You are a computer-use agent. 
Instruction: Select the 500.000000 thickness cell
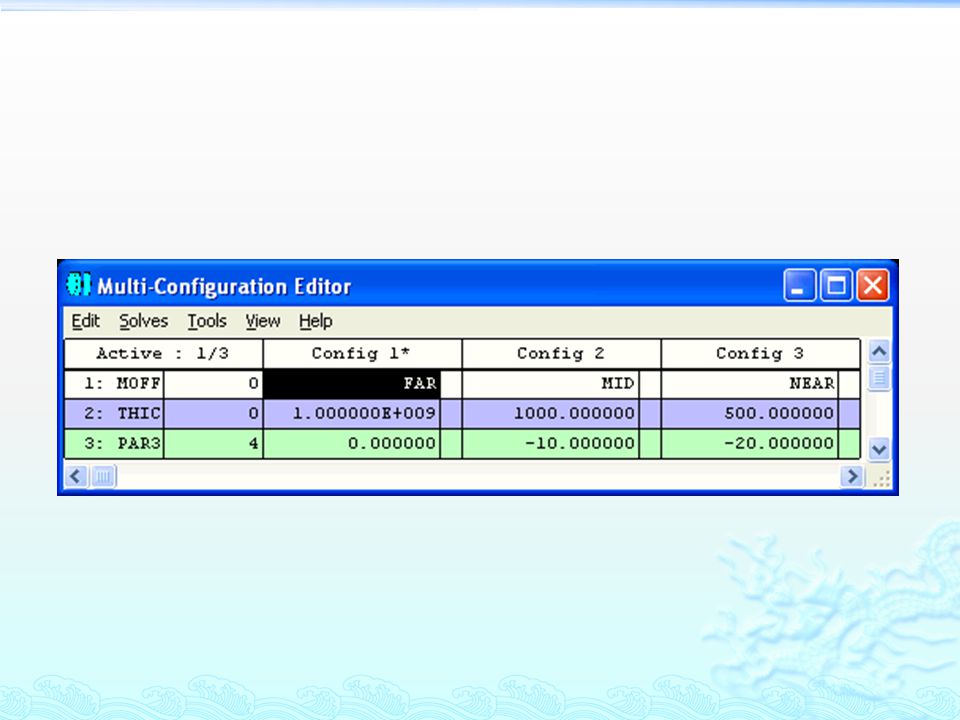point(750,413)
